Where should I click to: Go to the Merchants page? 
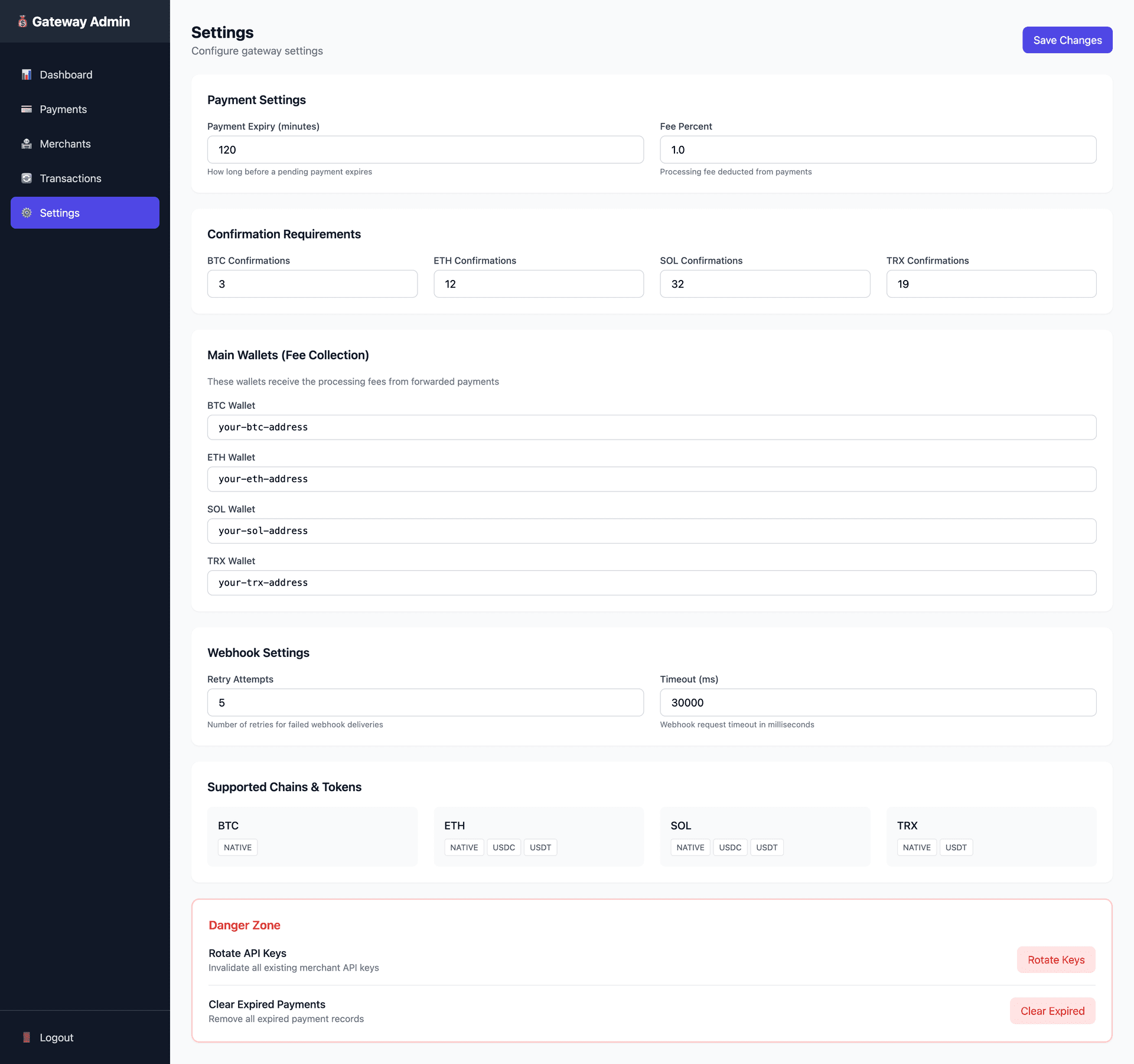[x=65, y=144]
